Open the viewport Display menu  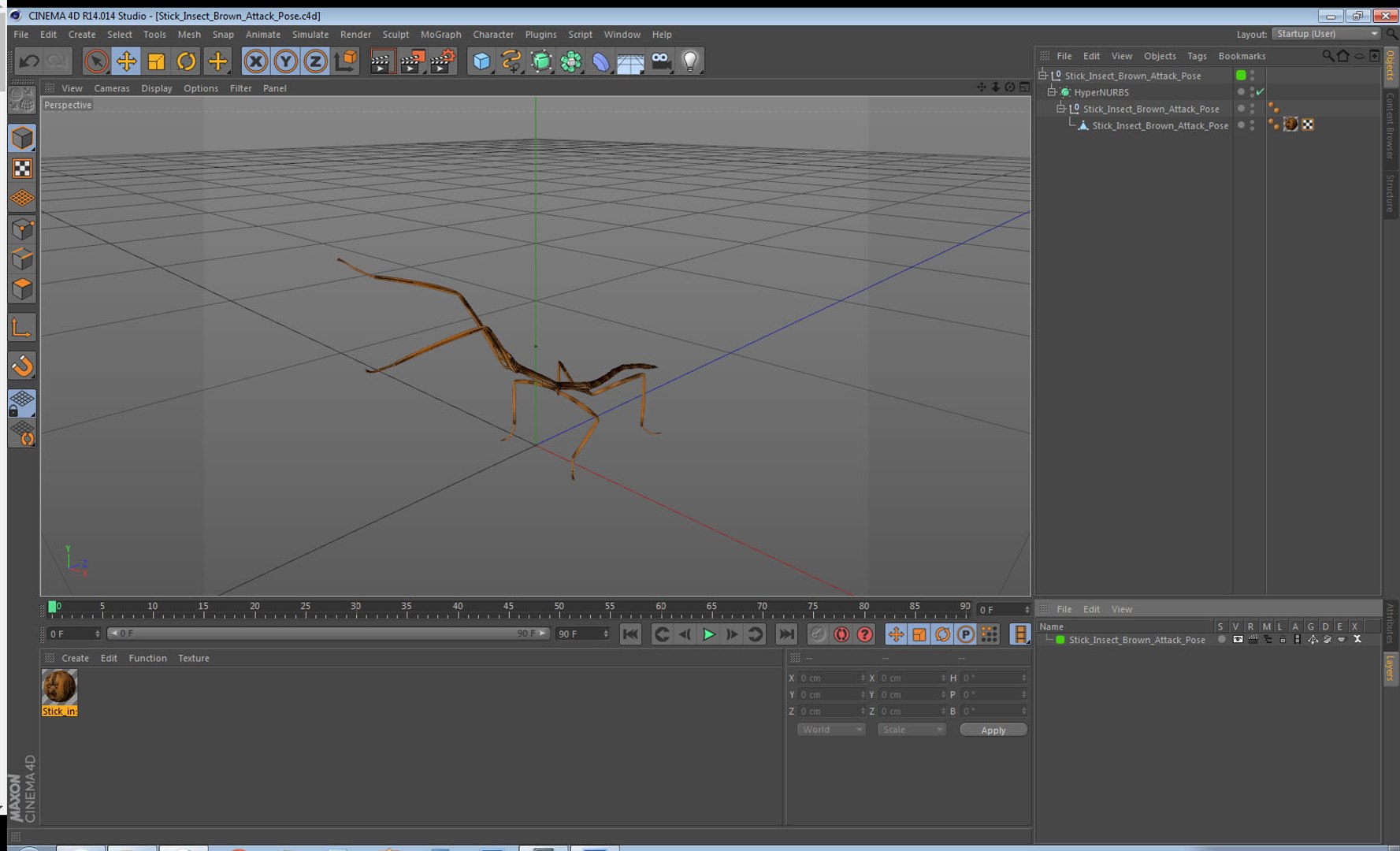(x=157, y=88)
